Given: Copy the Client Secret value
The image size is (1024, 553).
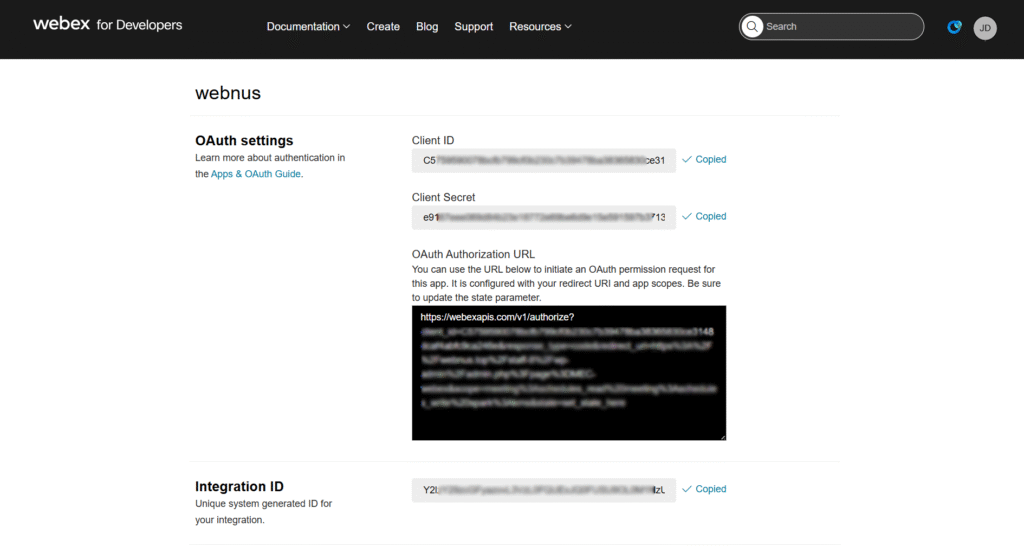Looking at the screenshot, I should (704, 216).
